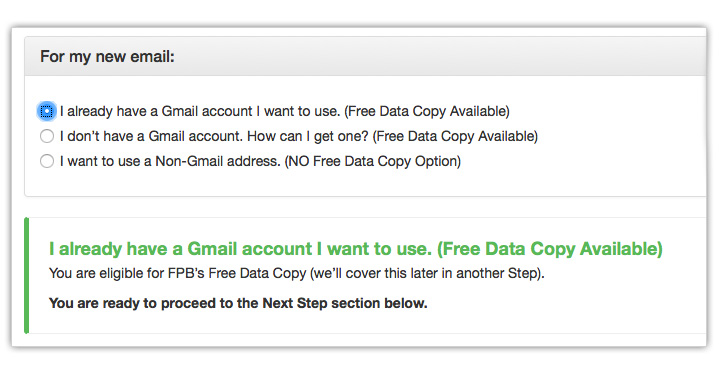Click '(Free Data Copy Available)' in the green heading
This screenshot has height=375, width=722.
pos(550,249)
